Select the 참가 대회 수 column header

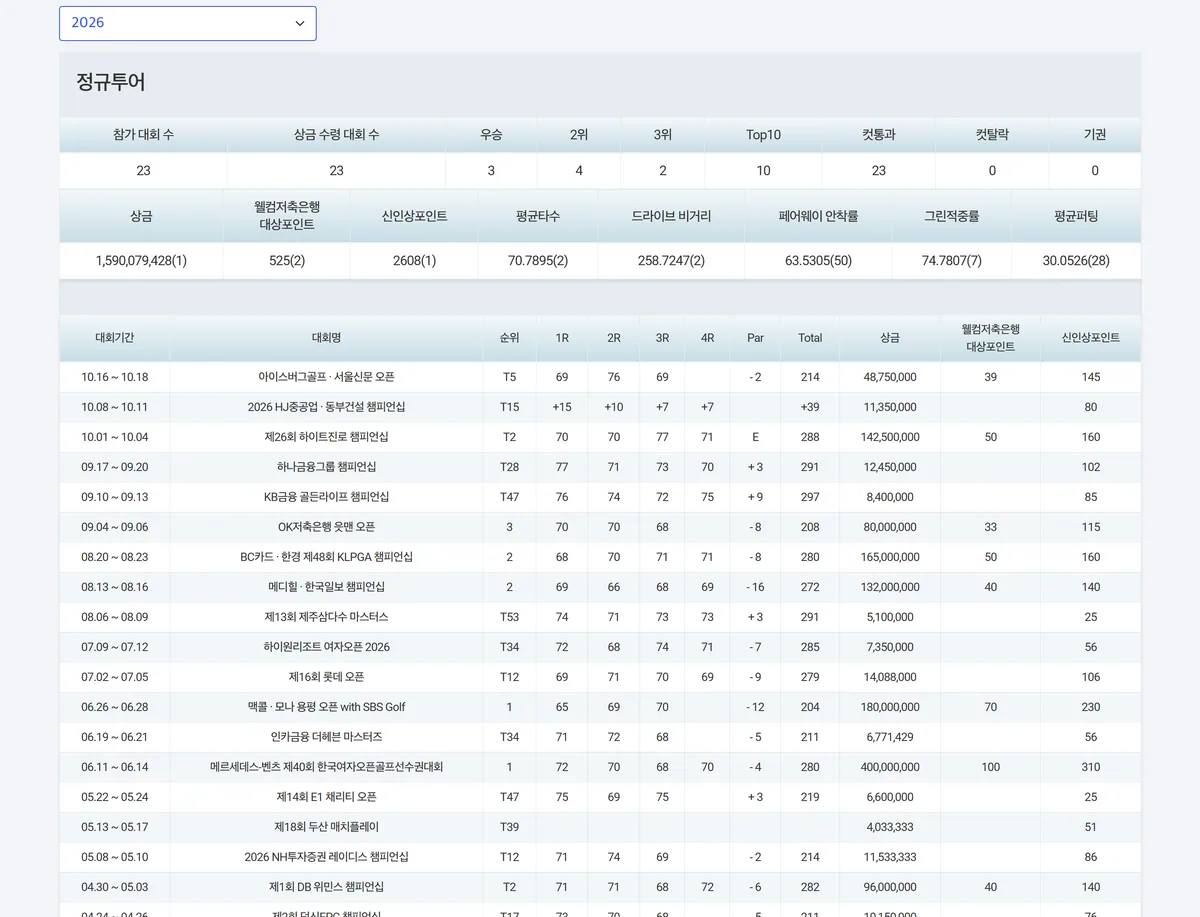[x=143, y=135]
